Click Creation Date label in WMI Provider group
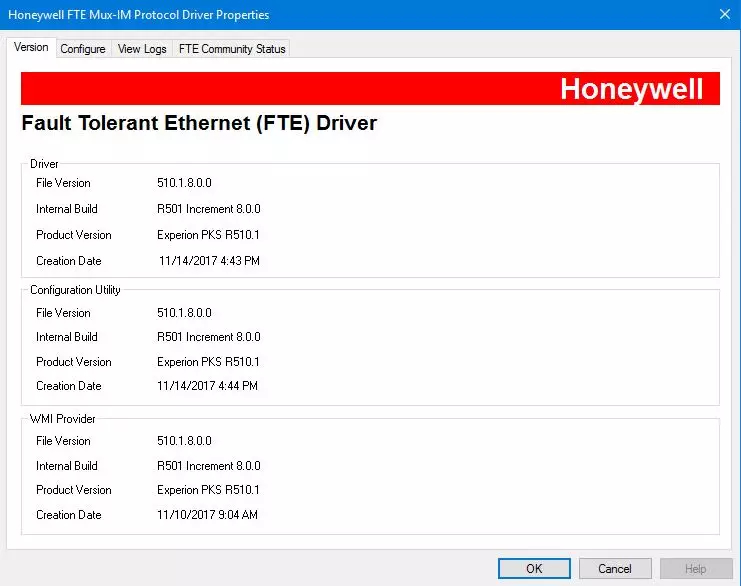The width and height of the screenshot is (741, 586). pos(69,515)
